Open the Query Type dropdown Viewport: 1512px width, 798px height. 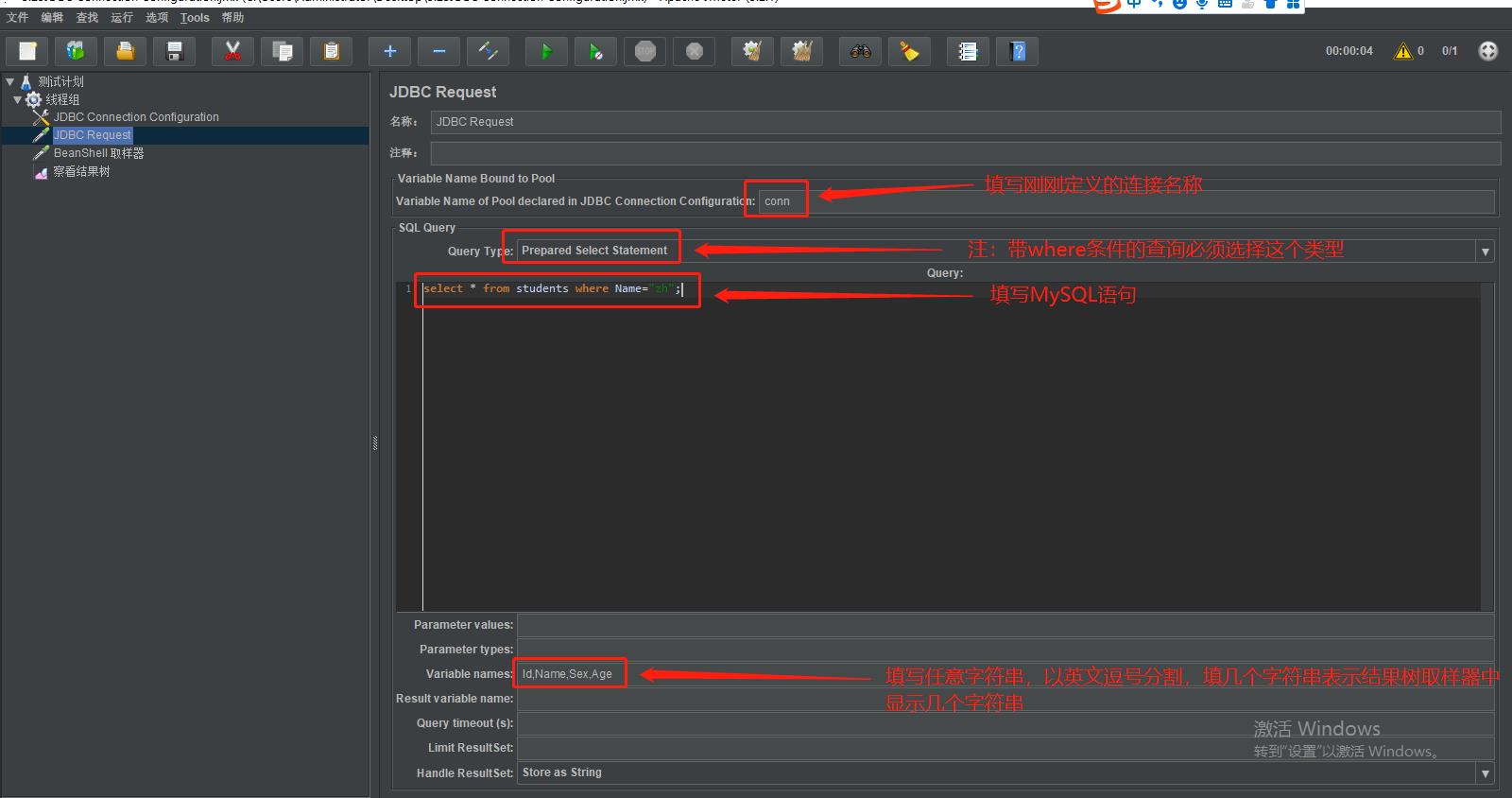[1485, 251]
